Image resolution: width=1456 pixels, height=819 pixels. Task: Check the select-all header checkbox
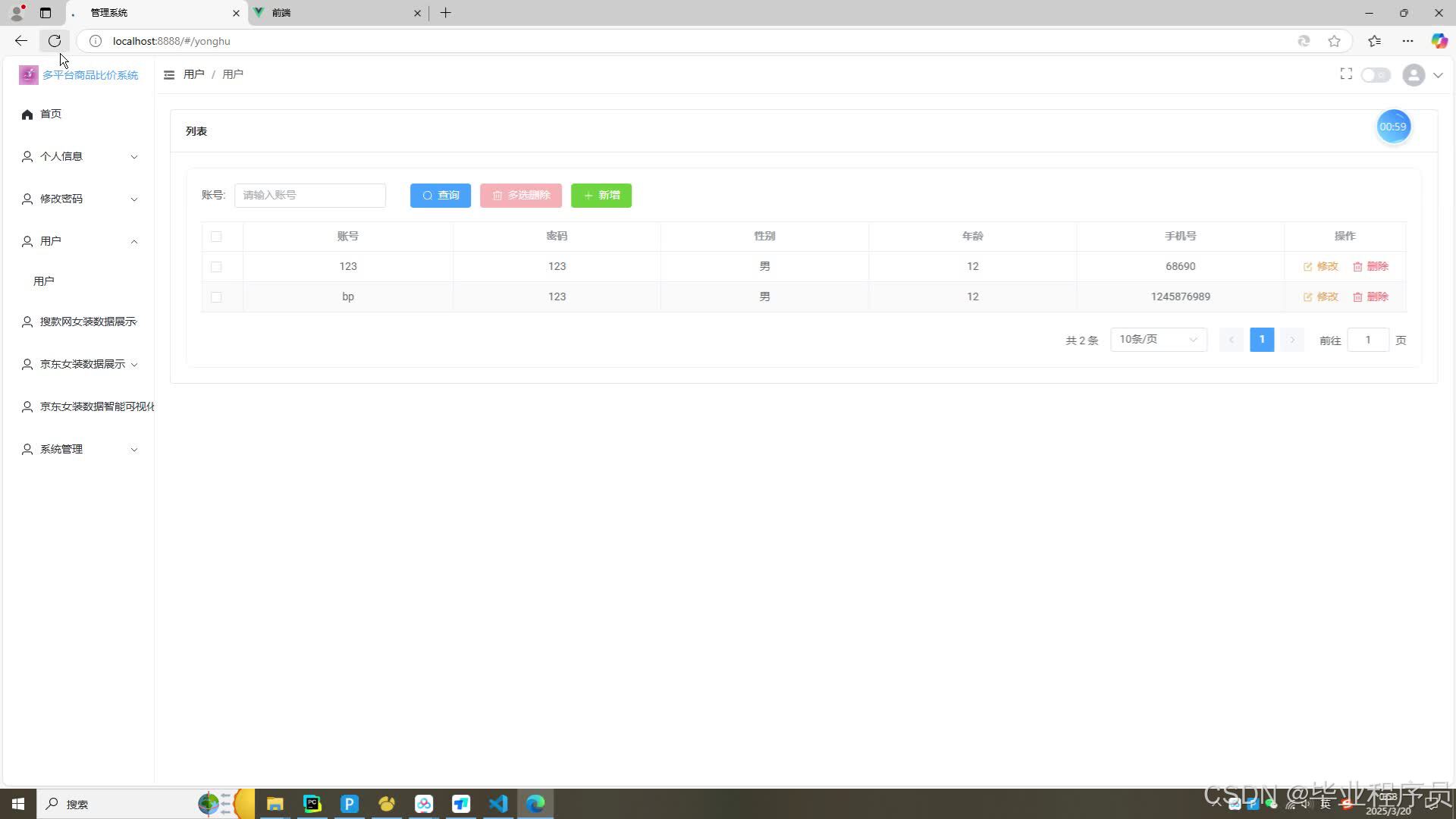(x=216, y=237)
